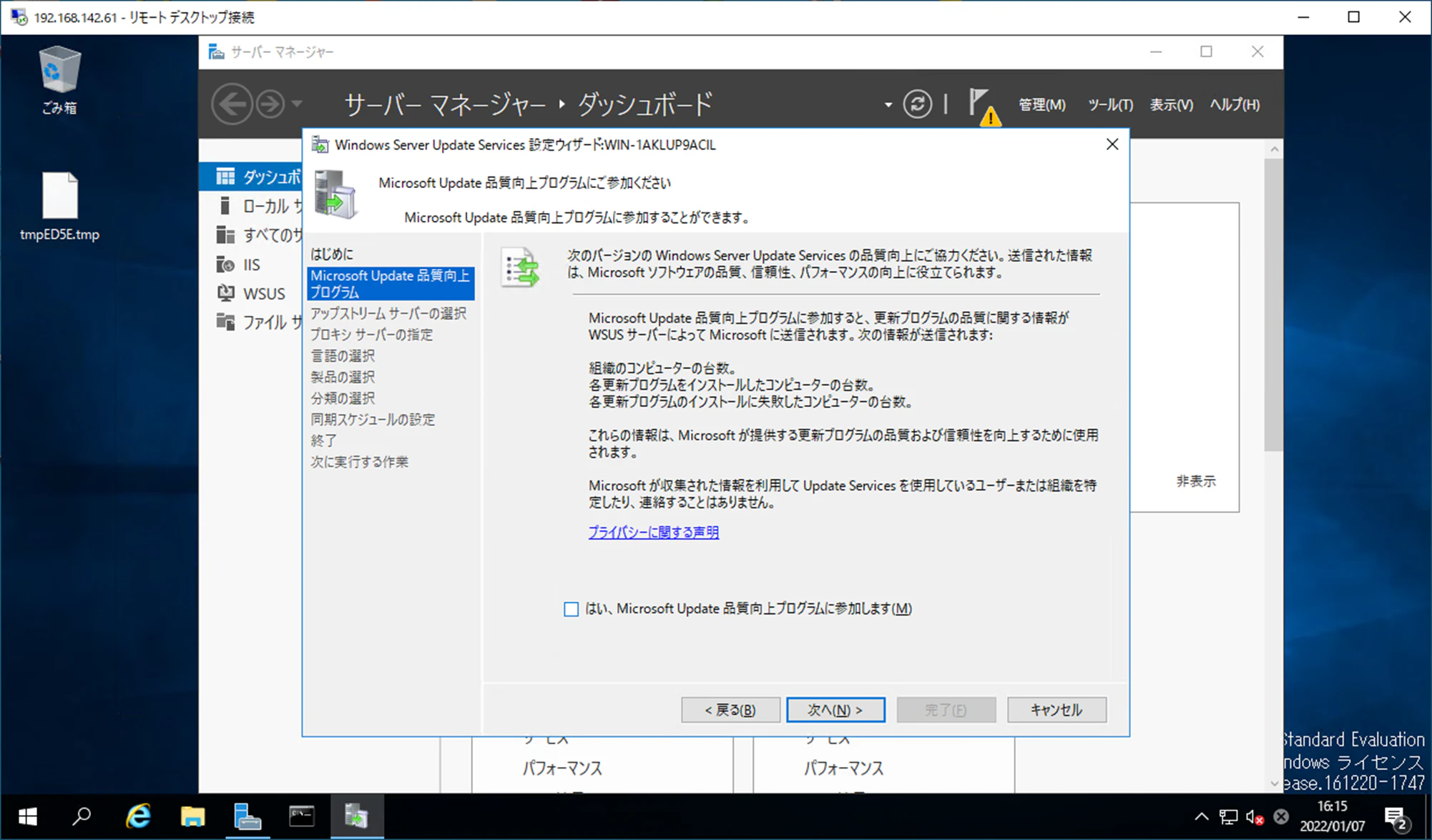Select the tmpED5E.tmp file on desktop
The image size is (1432, 840).
(x=59, y=206)
